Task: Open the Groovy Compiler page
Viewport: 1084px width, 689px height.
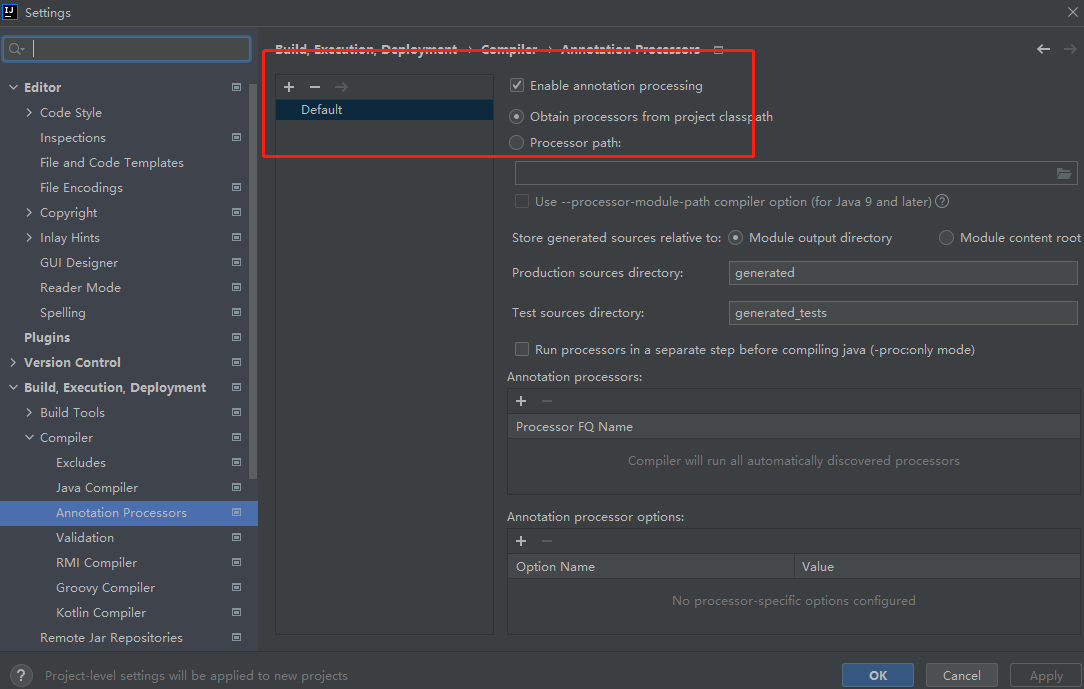Action: [x=105, y=587]
